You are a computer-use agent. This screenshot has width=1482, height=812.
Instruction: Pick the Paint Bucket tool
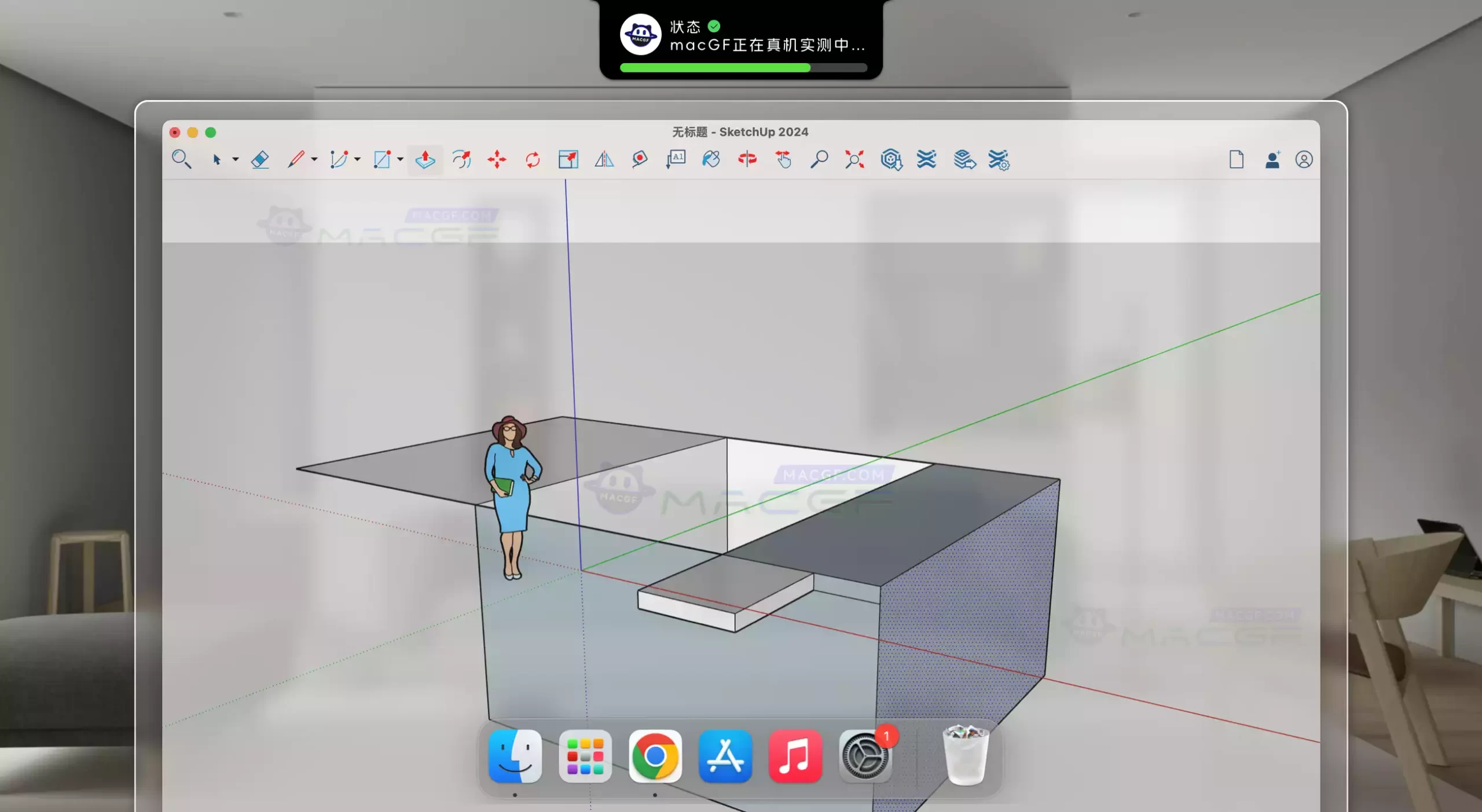(x=711, y=160)
